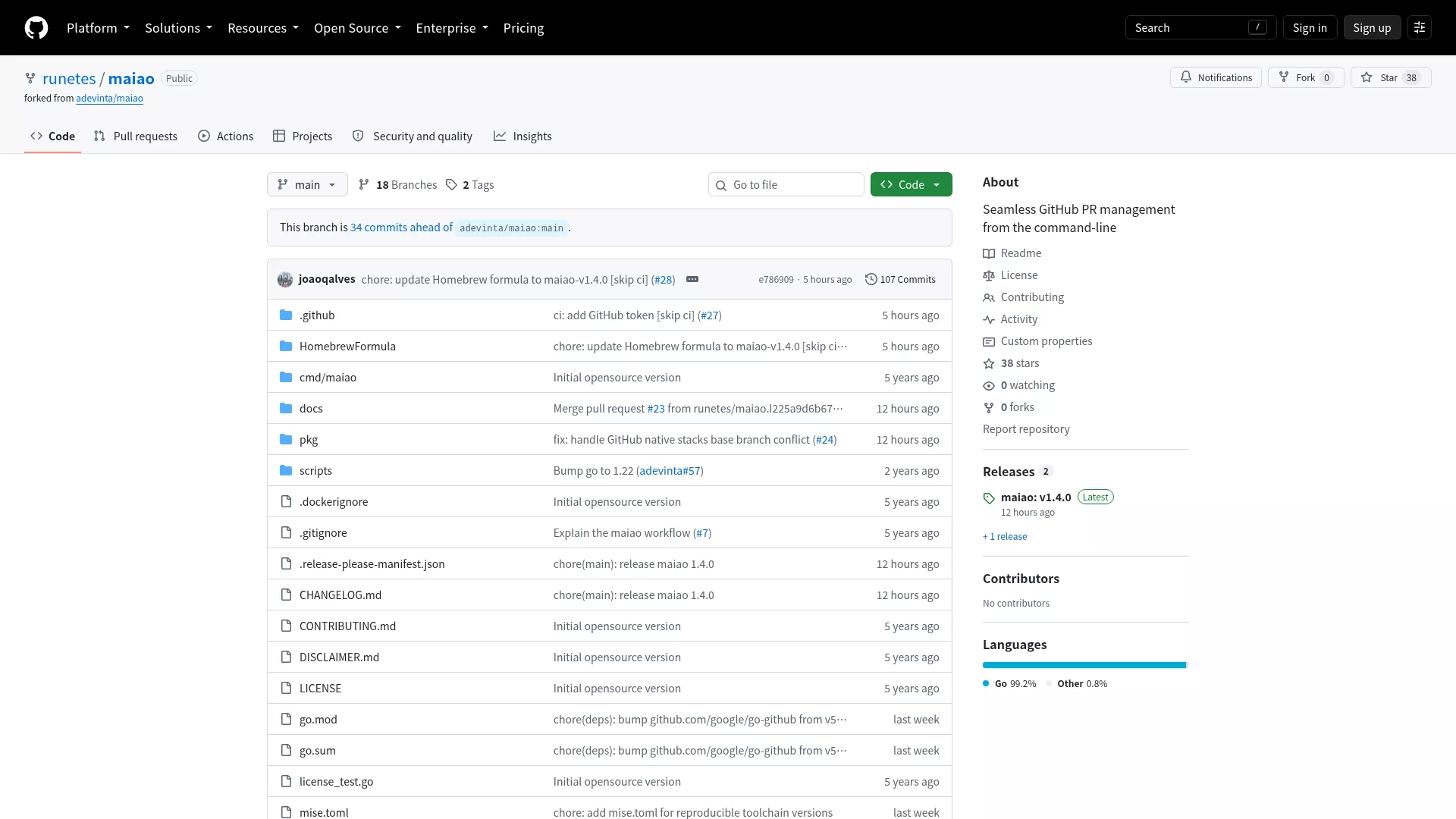This screenshot has width=1456, height=819.
Task: Click the stars icon in About
Action: pyautogui.click(x=989, y=363)
